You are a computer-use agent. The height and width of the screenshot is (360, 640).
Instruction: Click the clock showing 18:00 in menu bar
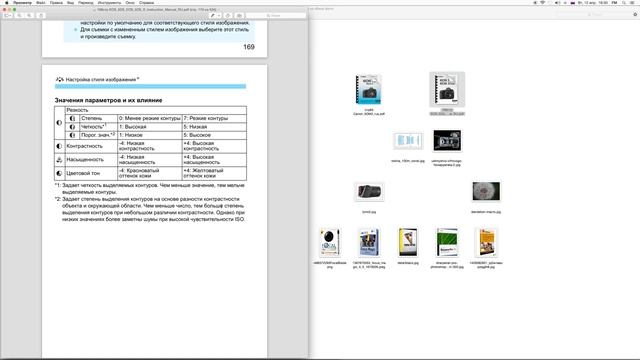pyautogui.click(x=602, y=2)
